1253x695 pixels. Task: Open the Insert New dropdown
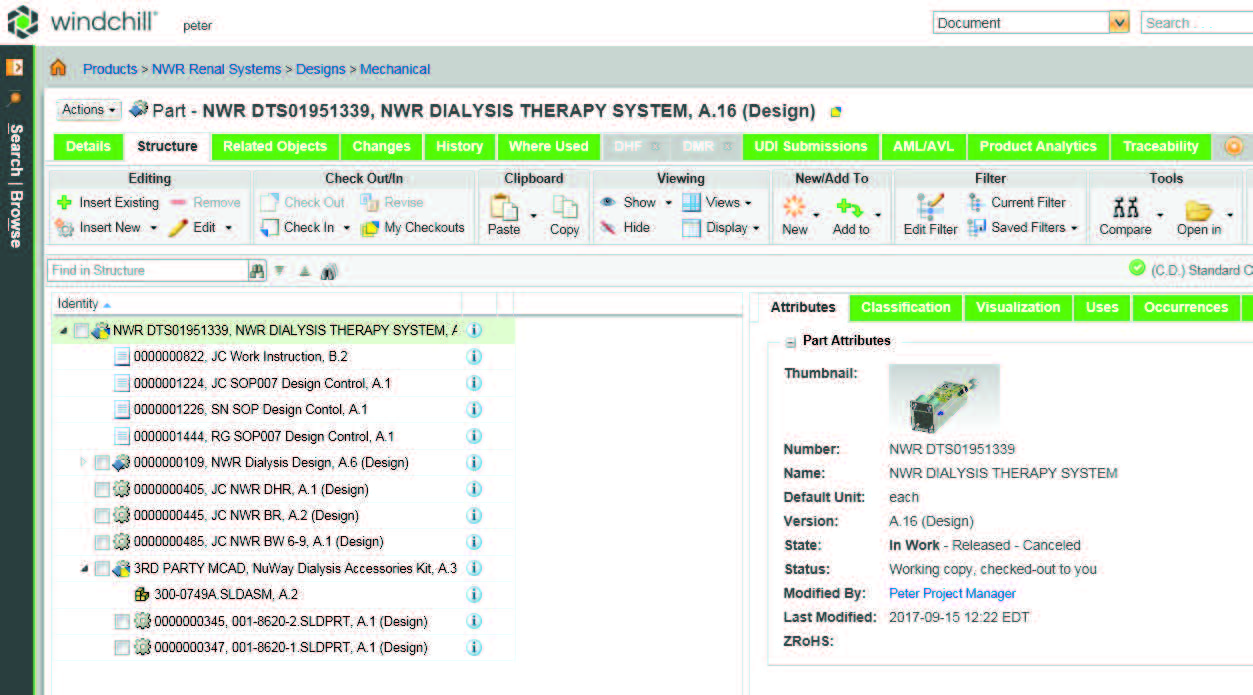[x=153, y=228]
